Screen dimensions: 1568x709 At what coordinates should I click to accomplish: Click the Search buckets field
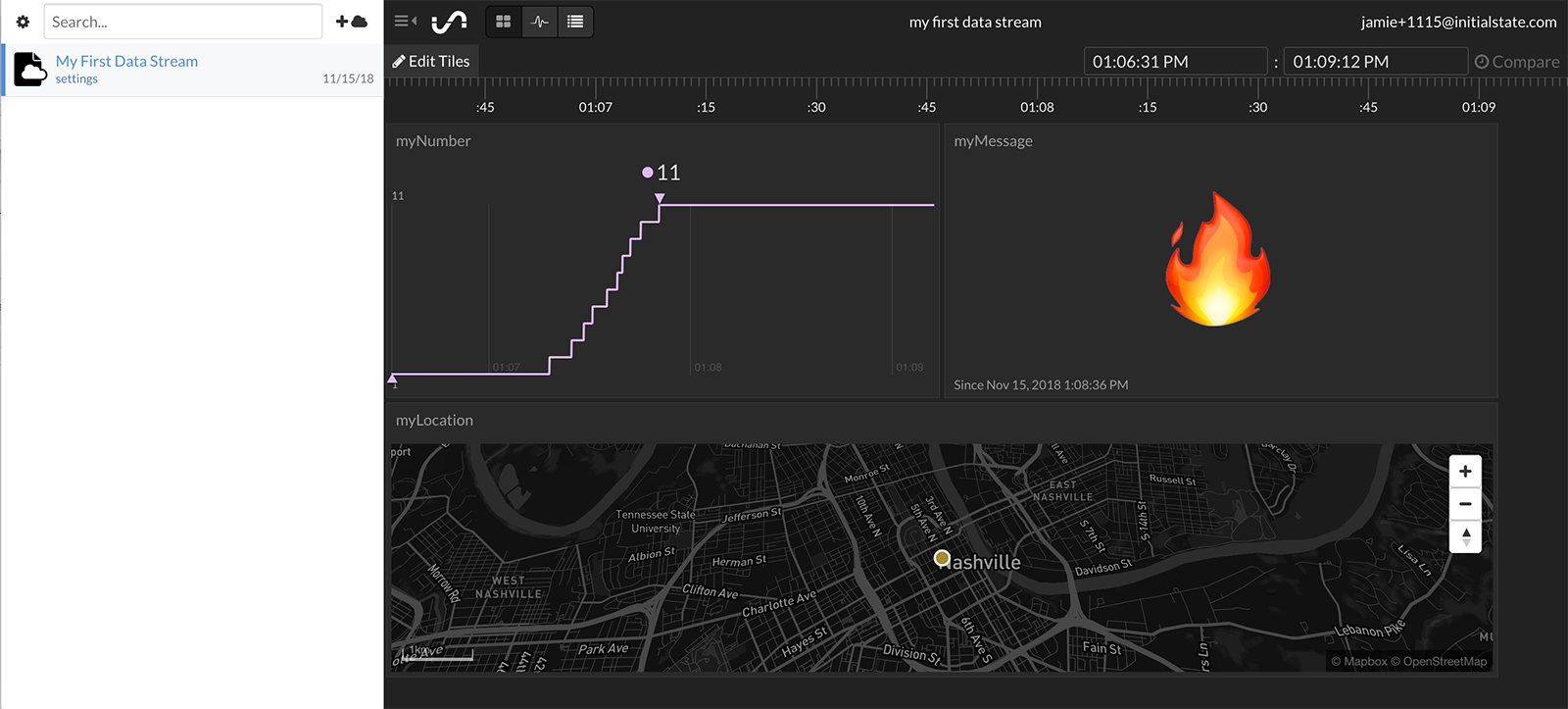tap(182, 22)
